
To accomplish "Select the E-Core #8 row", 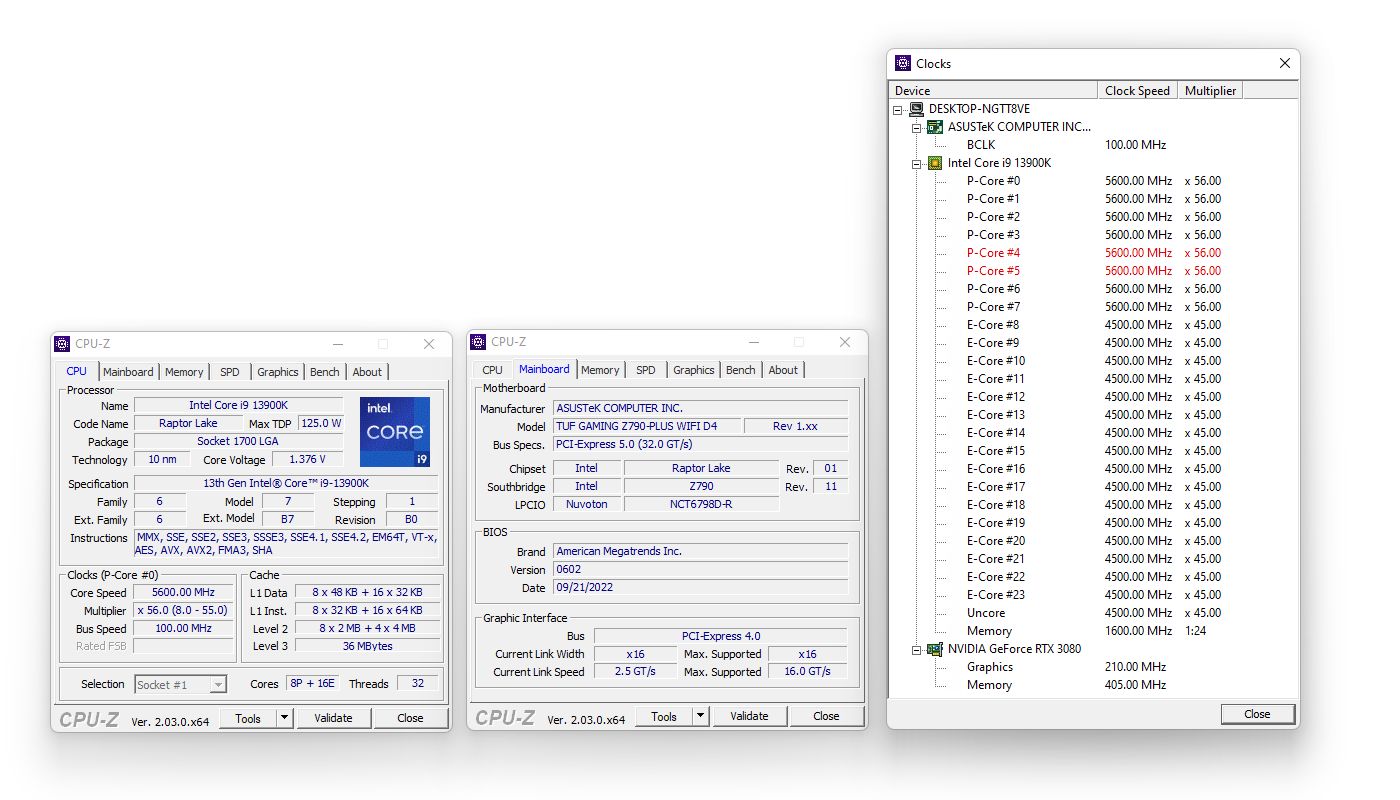I will 1093,325.
